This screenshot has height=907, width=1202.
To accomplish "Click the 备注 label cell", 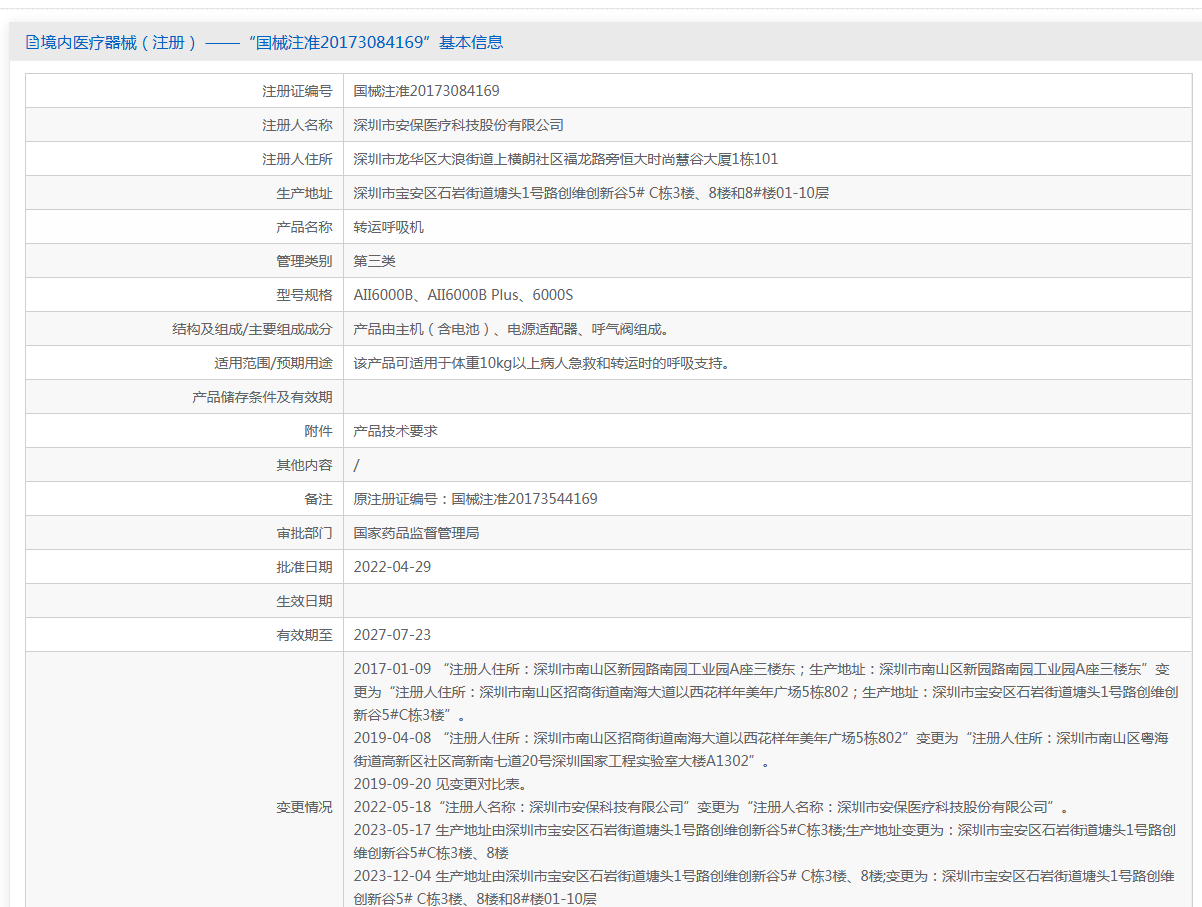I will point(184,499).
